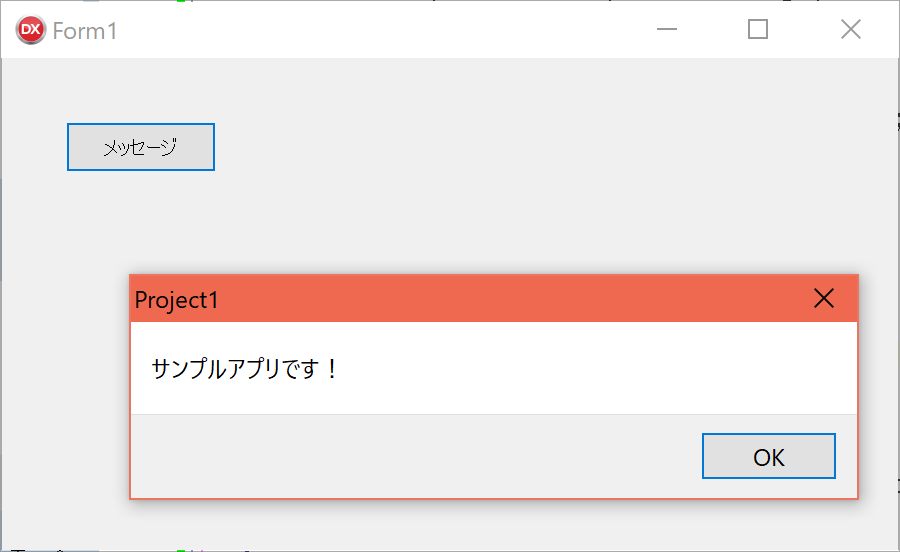Confirm the dialog with the OK button

(769, 456)
